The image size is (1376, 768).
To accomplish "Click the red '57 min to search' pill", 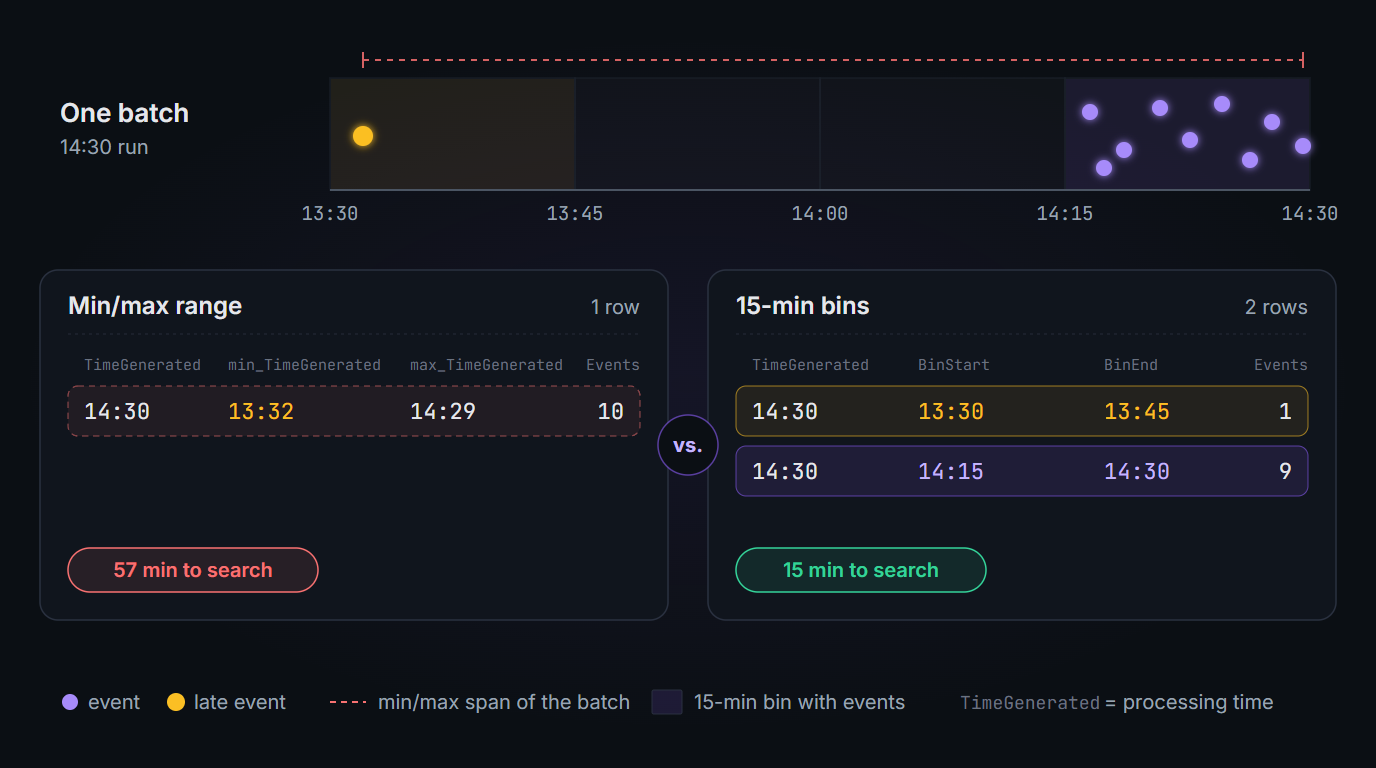I will pos(193,570).
